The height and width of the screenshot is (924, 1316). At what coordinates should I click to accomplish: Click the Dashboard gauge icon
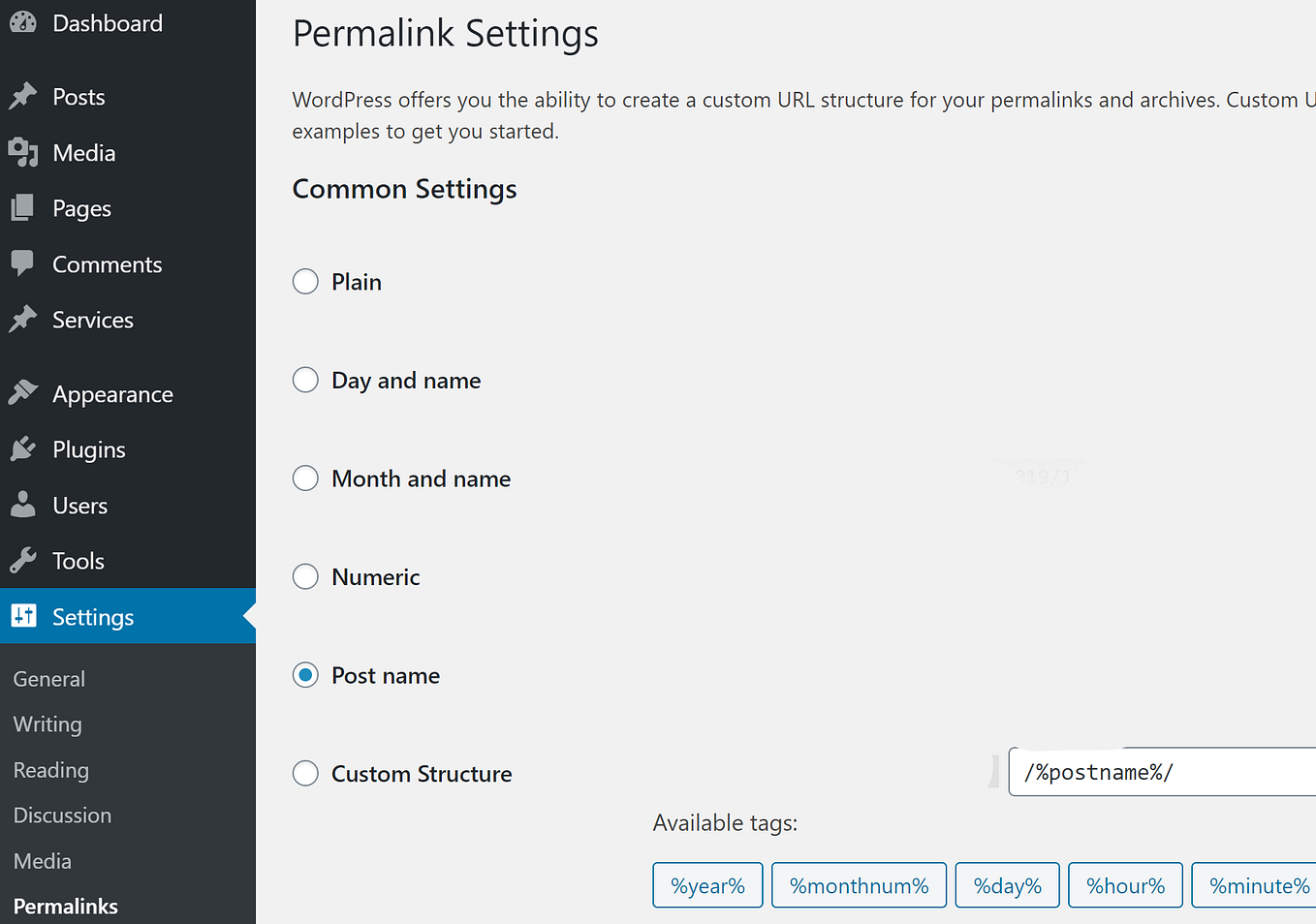coord(22,23)
